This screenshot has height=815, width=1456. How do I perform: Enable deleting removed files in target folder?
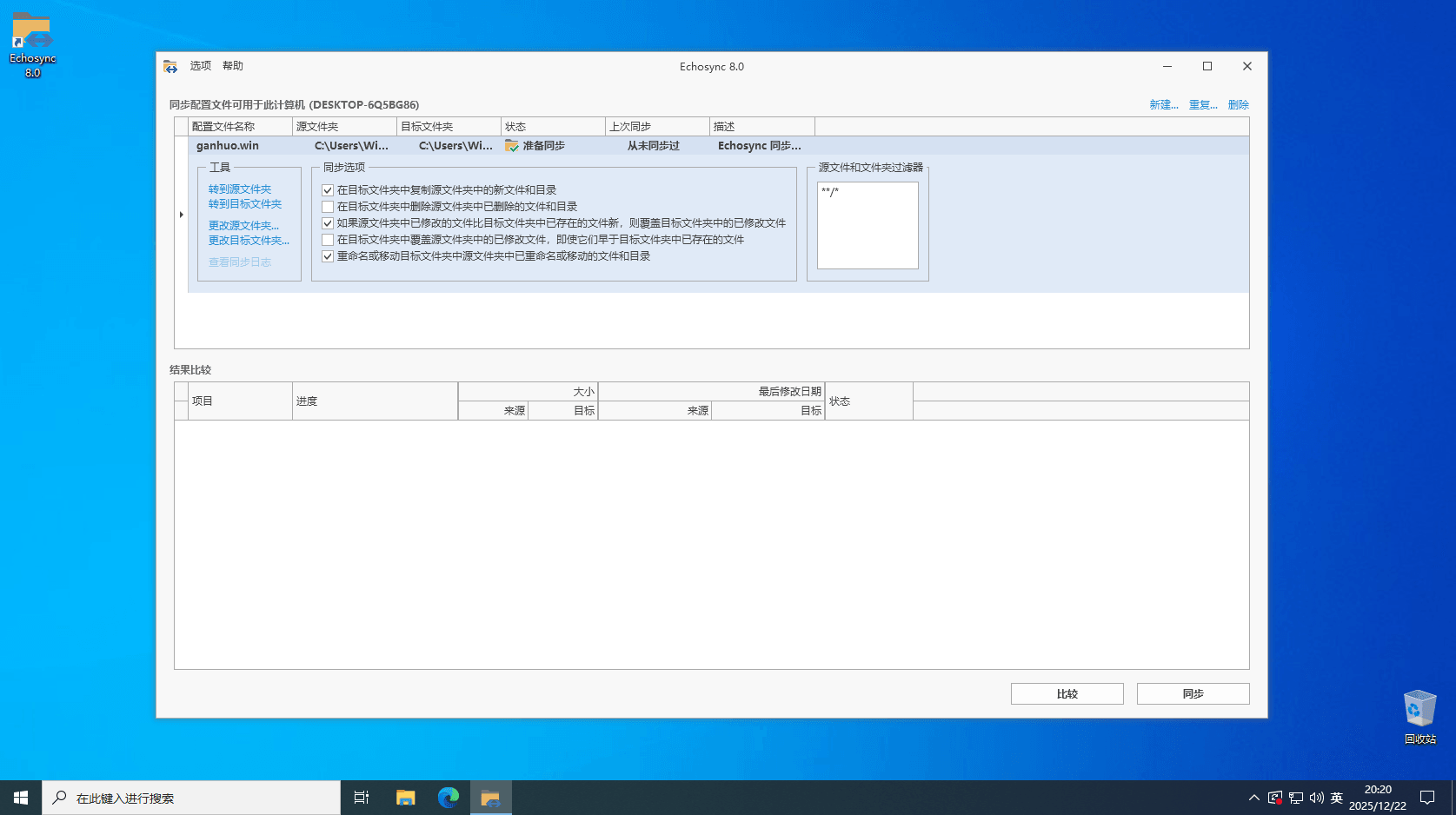coord(328,207)
